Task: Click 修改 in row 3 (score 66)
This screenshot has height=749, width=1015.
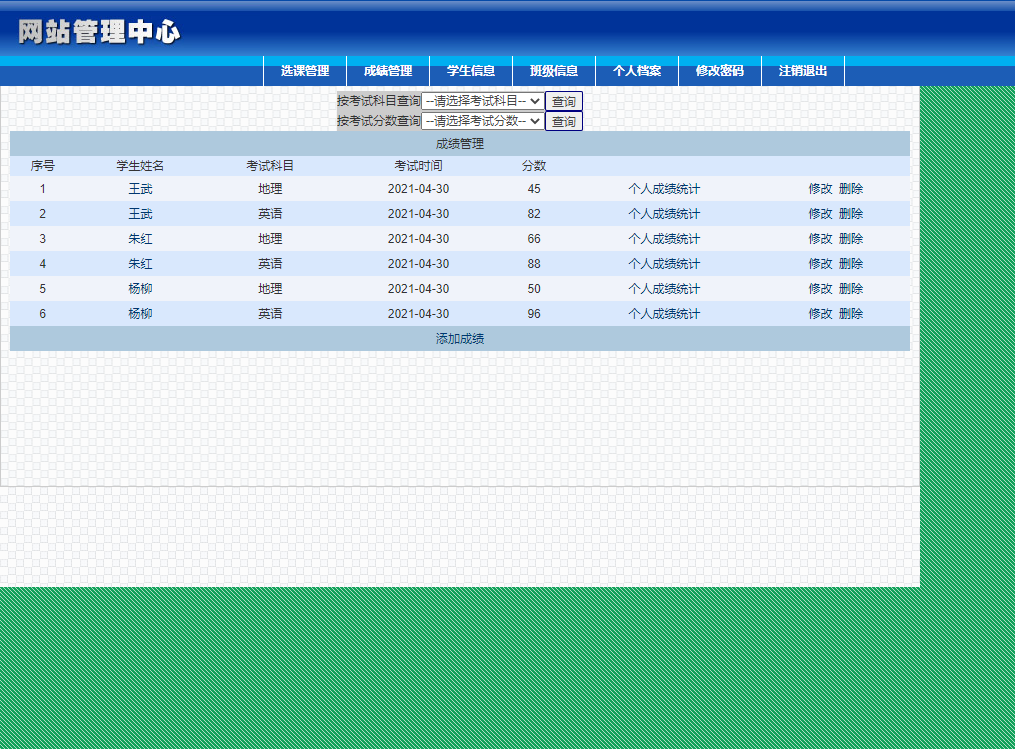Action: click(x=820, y=239)
